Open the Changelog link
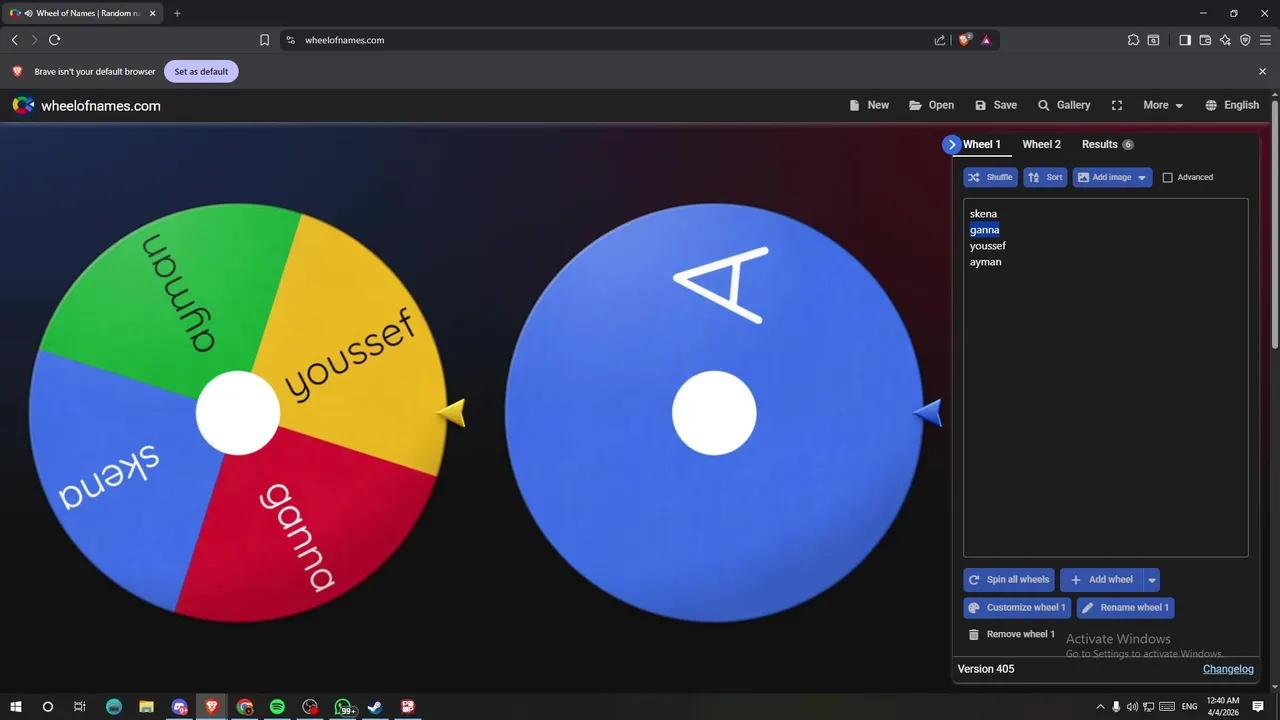1280x720 pixels. pyautogui.click(x=1228, y=669)
